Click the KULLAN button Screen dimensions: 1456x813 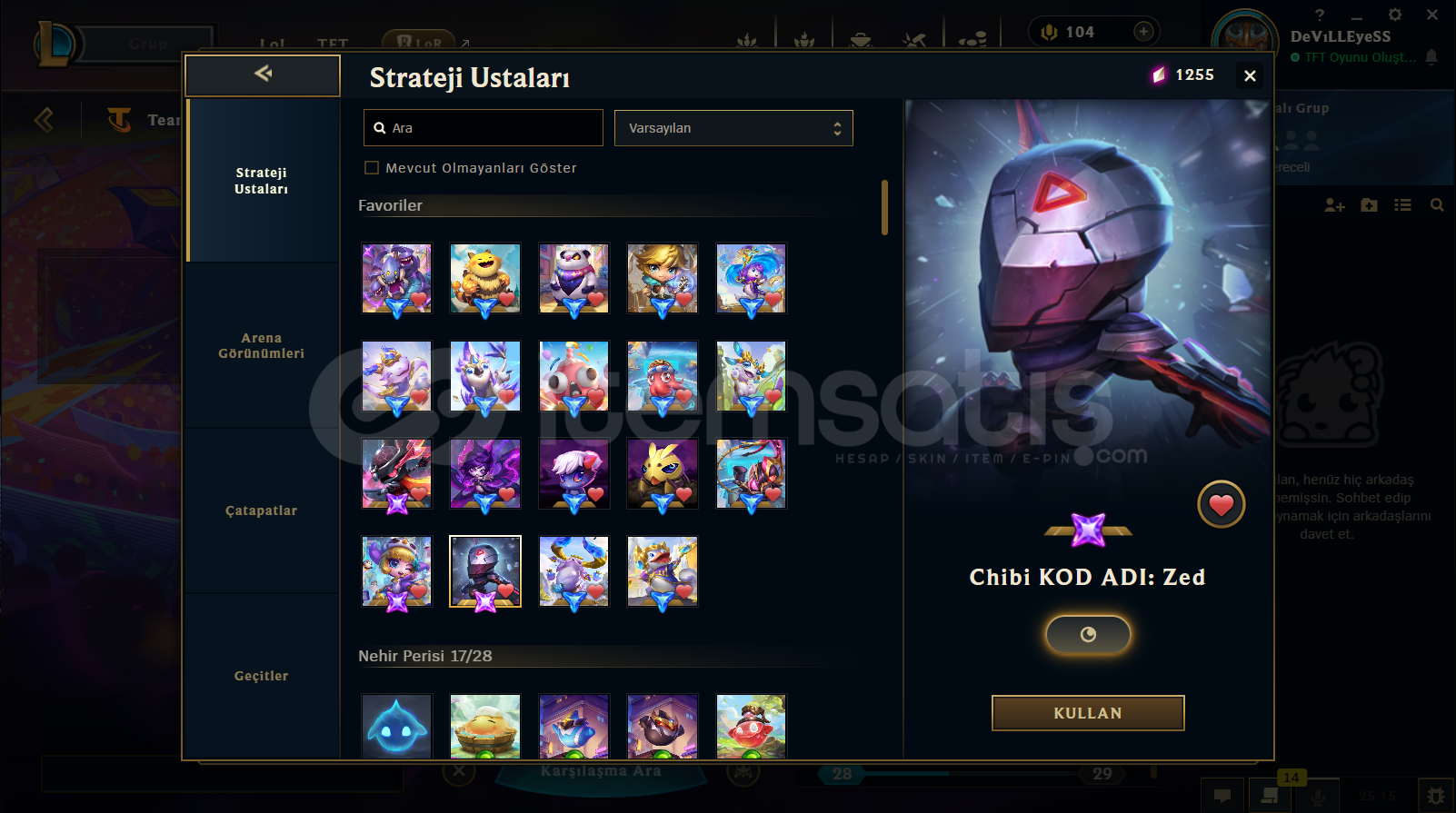[x=1088, y=713]
